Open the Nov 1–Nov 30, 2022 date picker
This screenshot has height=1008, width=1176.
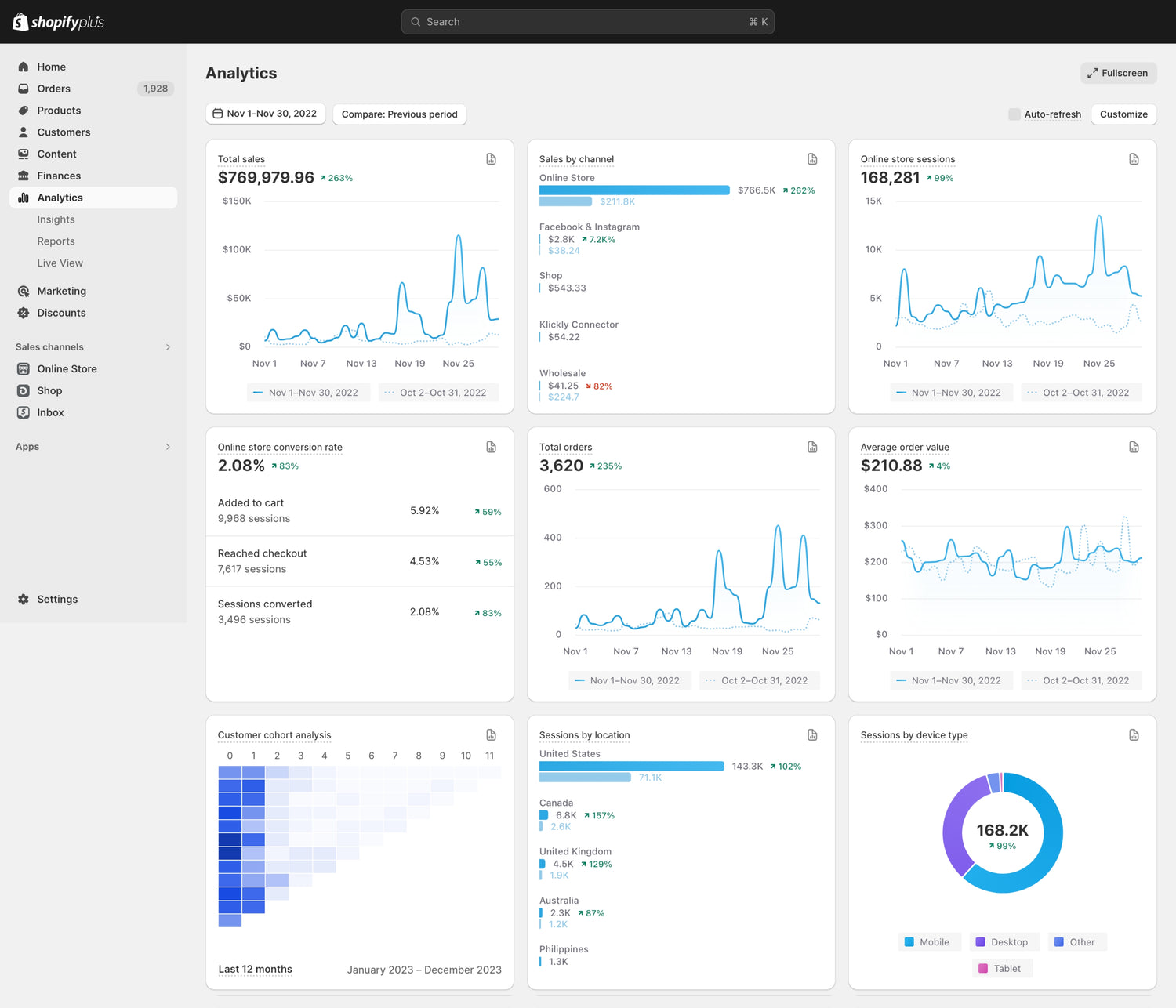coord(265,114)
